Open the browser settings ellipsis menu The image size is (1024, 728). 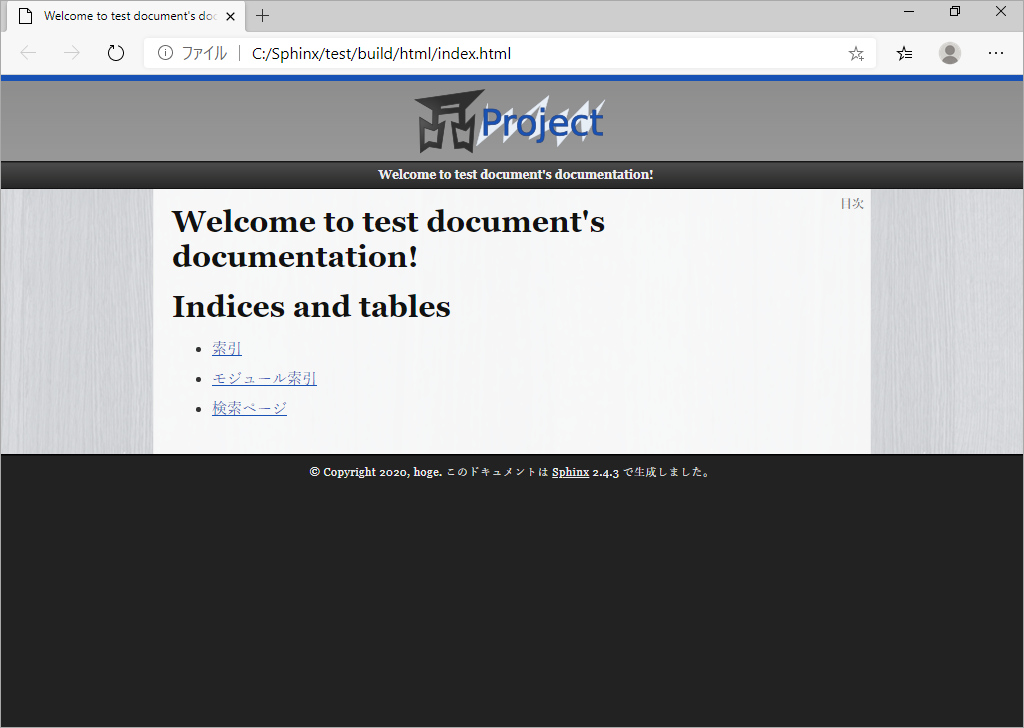[995, 53]
